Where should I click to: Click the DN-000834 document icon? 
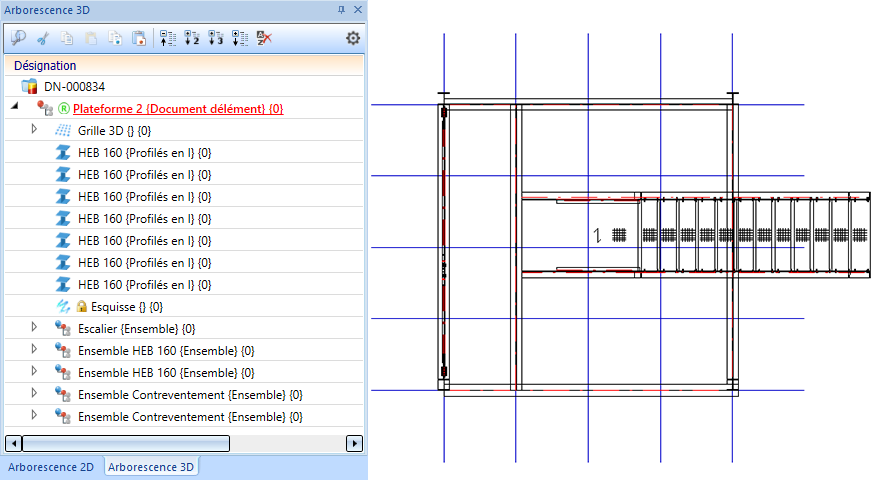[x=29, y=87]
